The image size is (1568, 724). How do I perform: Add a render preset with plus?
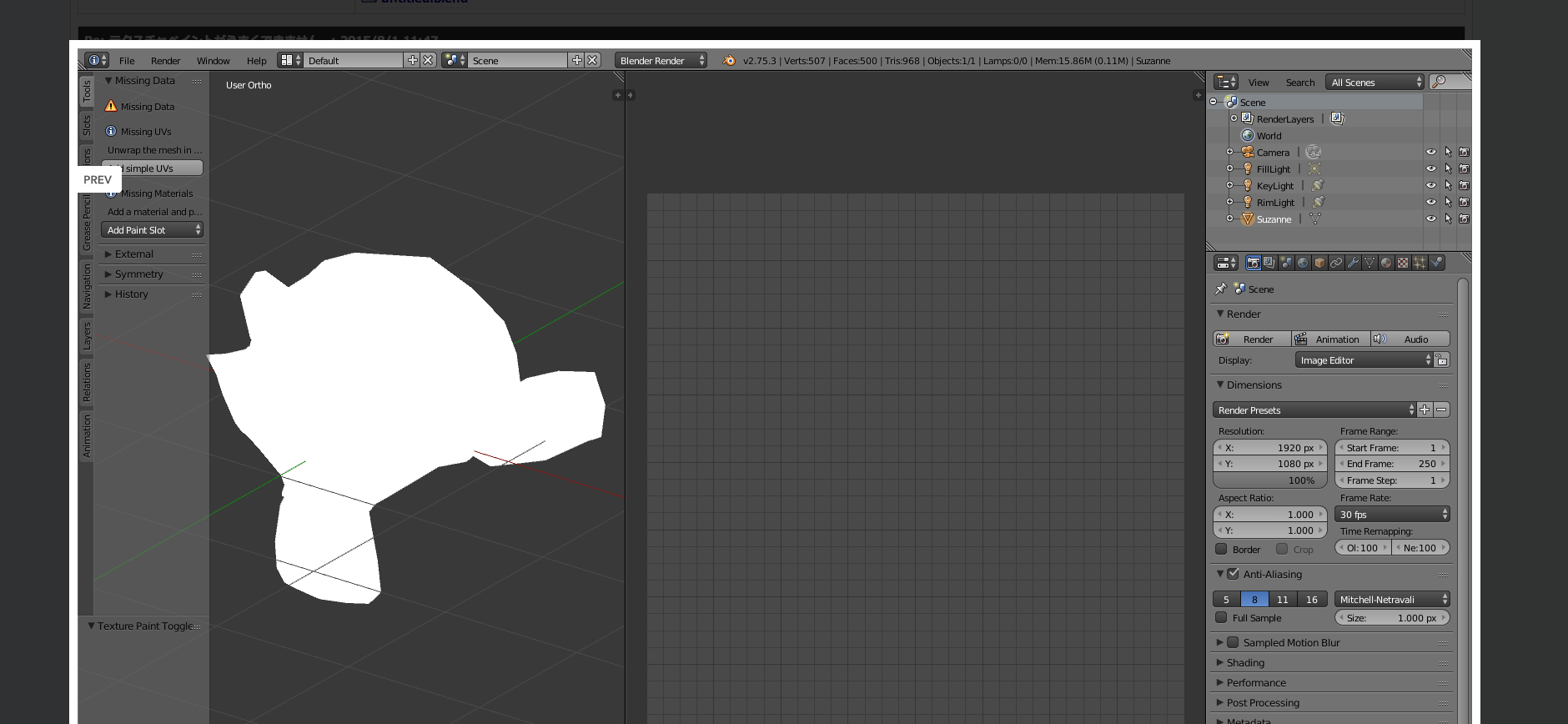click(1425, 410)
